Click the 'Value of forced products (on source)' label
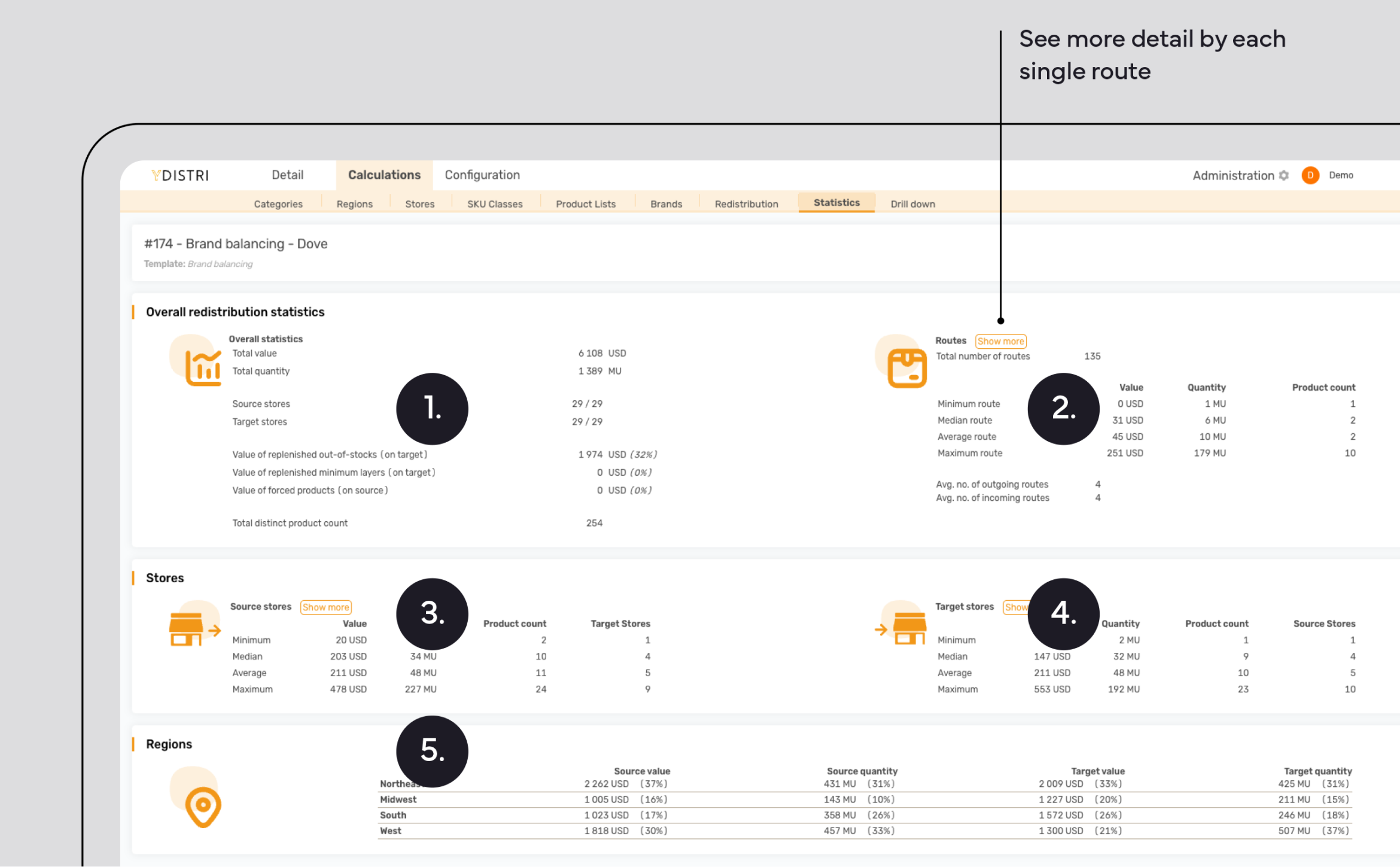The height and width of the screenshot is (867, 1400). pyautogui.click(x=310, y=490)
